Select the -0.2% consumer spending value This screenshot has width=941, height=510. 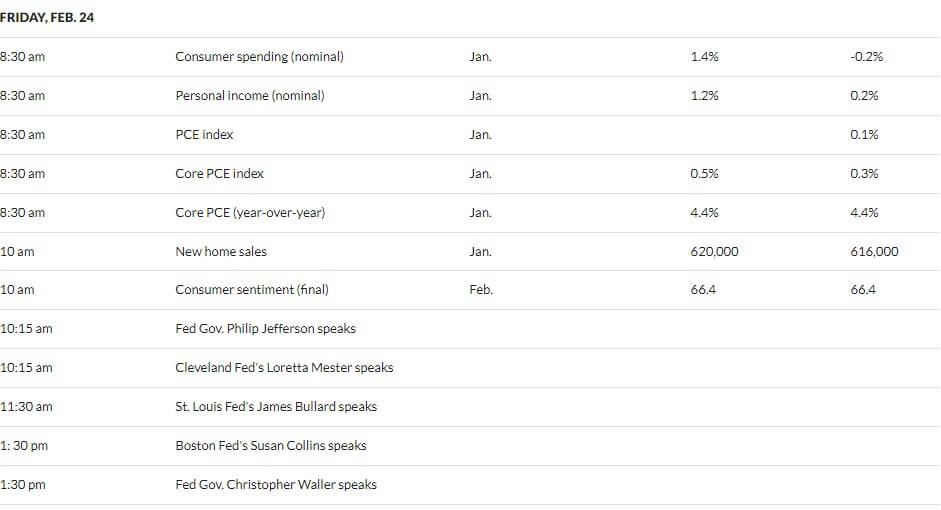pyautogui.click(x=867, y=56)
